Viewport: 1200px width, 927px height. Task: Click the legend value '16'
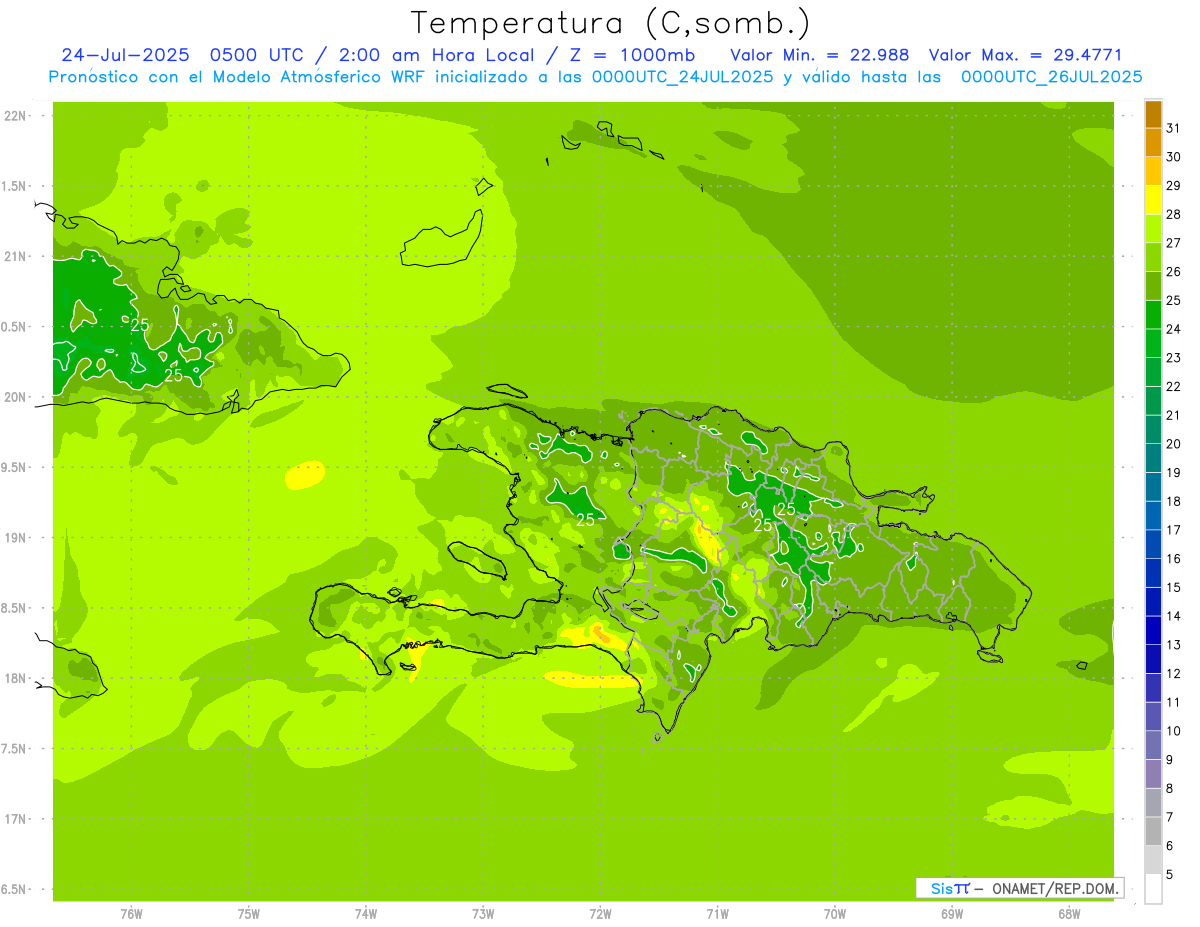(x=1174, y=559)
